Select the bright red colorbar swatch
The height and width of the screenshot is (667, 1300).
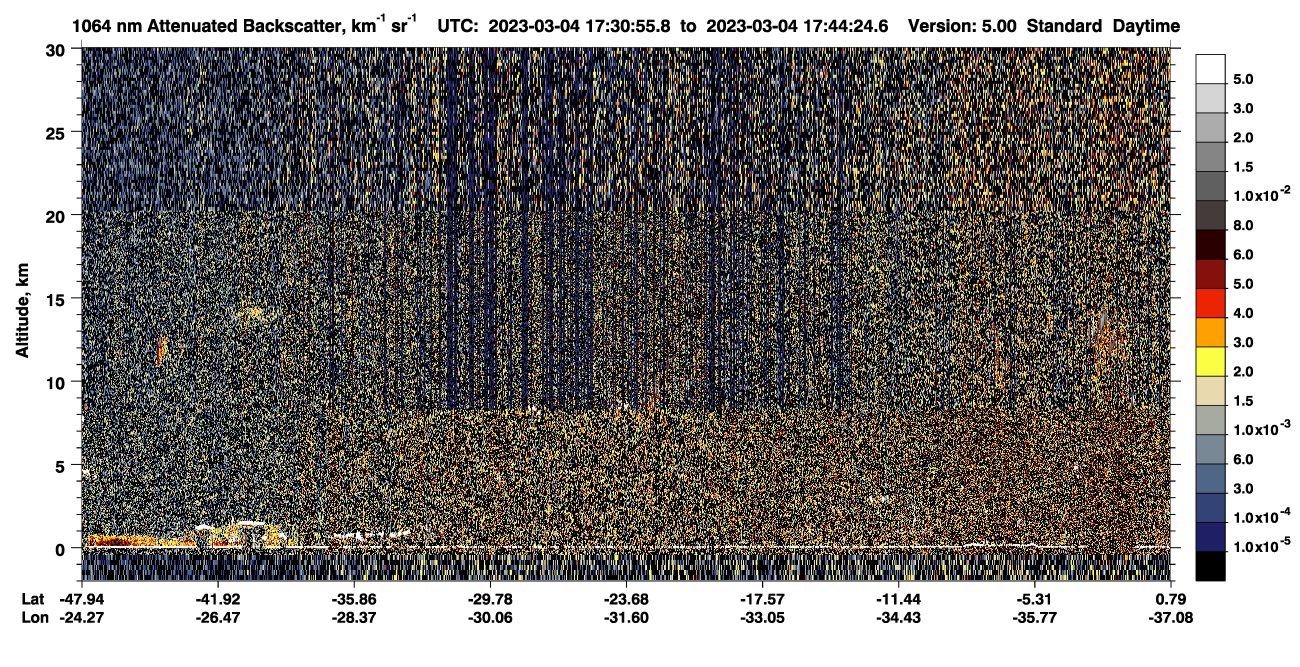pyautogui.click(x=1210, y=303)
